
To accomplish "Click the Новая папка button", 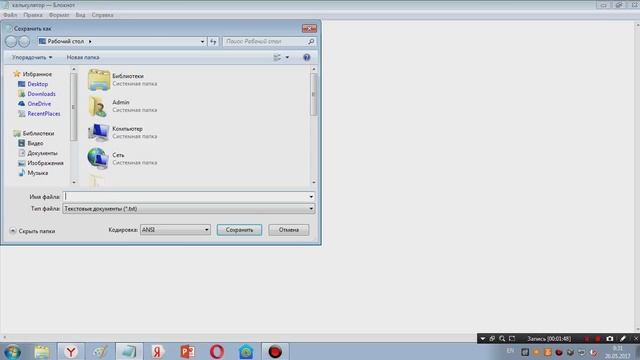I will (83, 58).
